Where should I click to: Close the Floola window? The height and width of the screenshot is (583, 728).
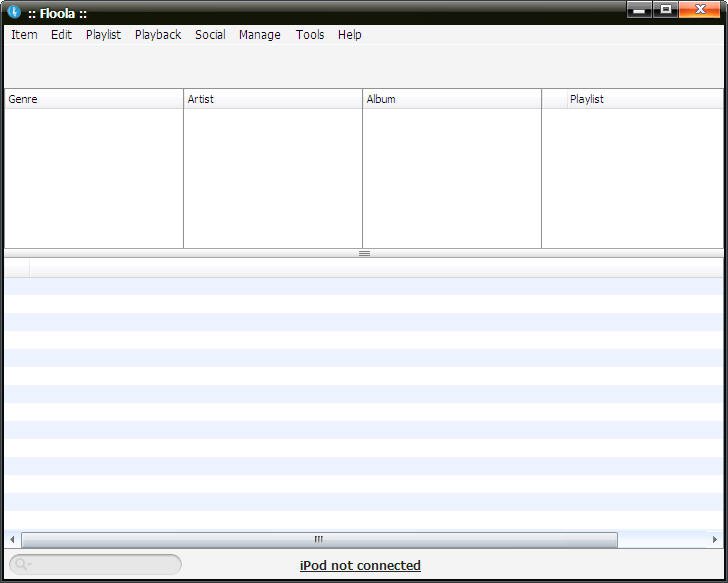click(x=700, y=10)
